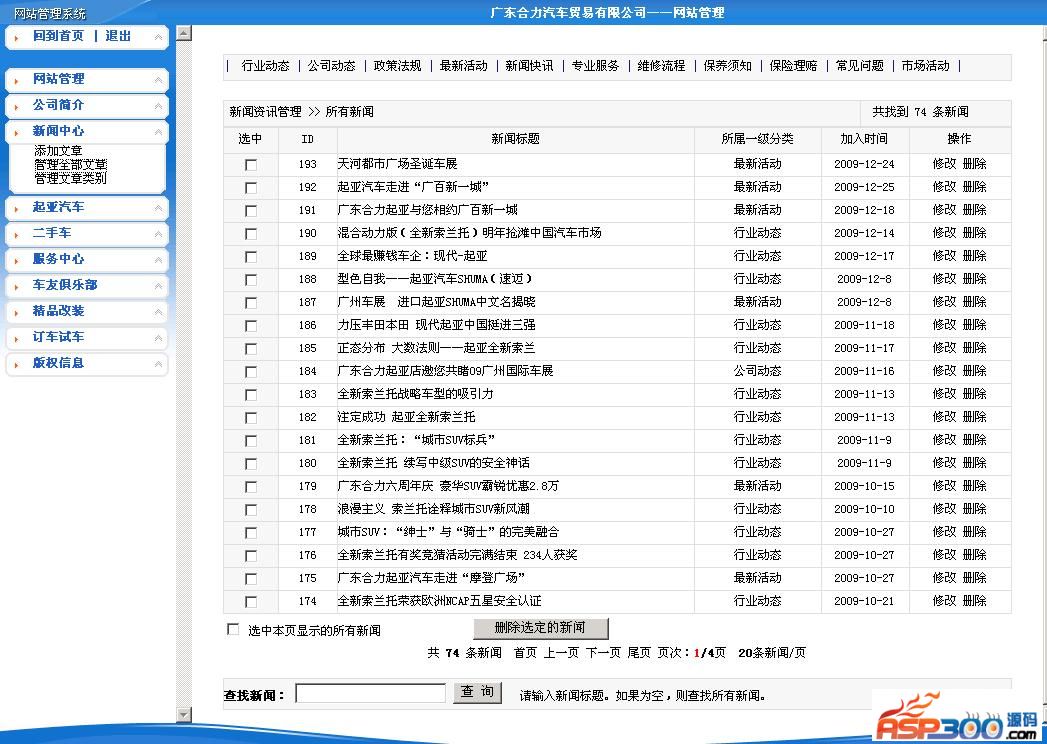Check the box for news ID 181
The height and width of the screenshot is (744, 1047).
coord(251,441)
